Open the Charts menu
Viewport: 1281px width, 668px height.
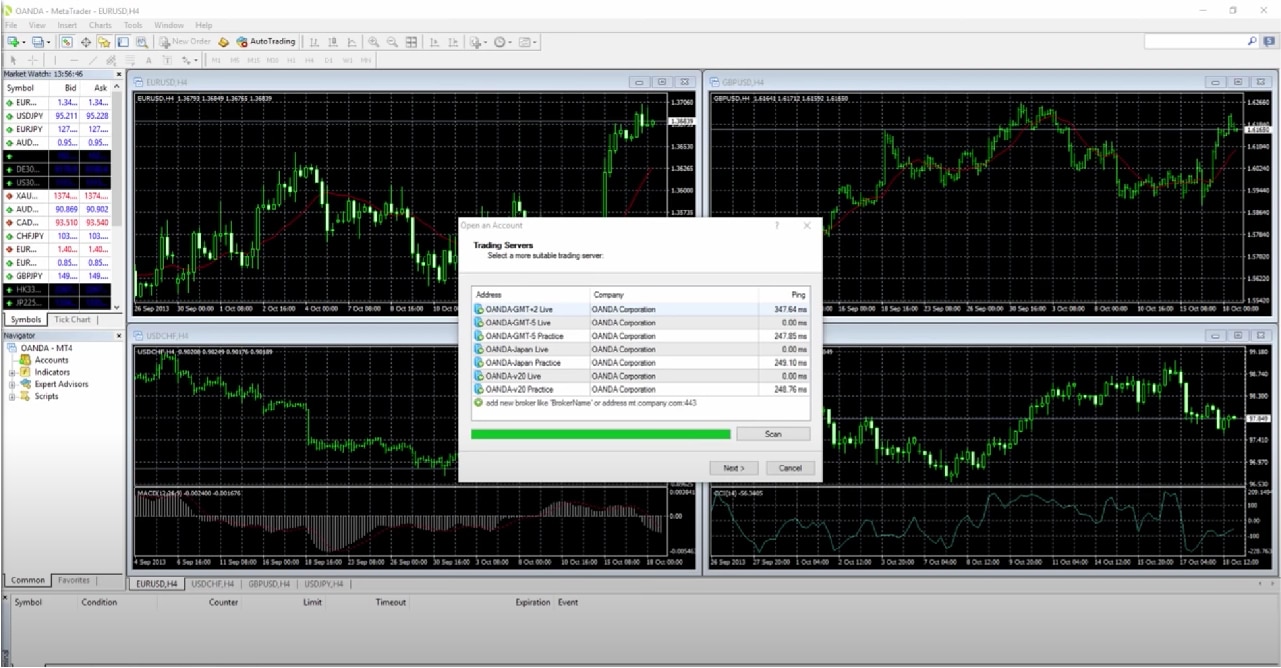click(100, 25)
